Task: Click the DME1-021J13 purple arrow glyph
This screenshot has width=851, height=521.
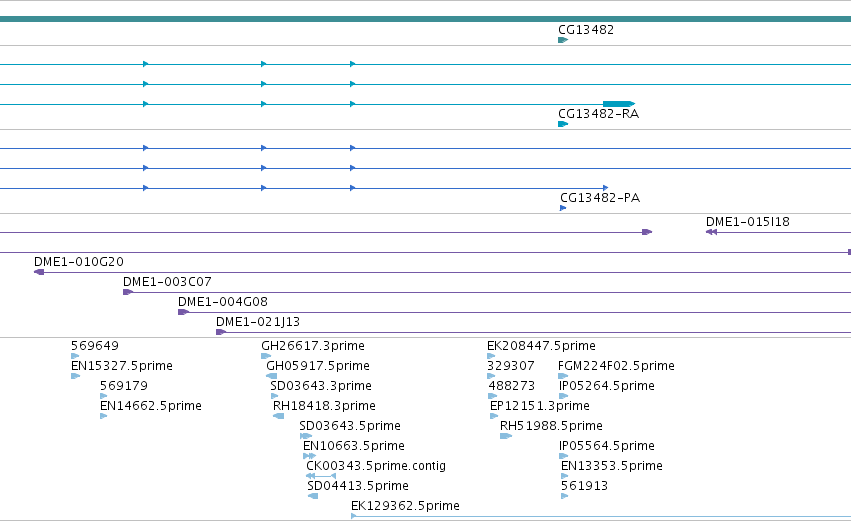Action: (x=221, y=332)
